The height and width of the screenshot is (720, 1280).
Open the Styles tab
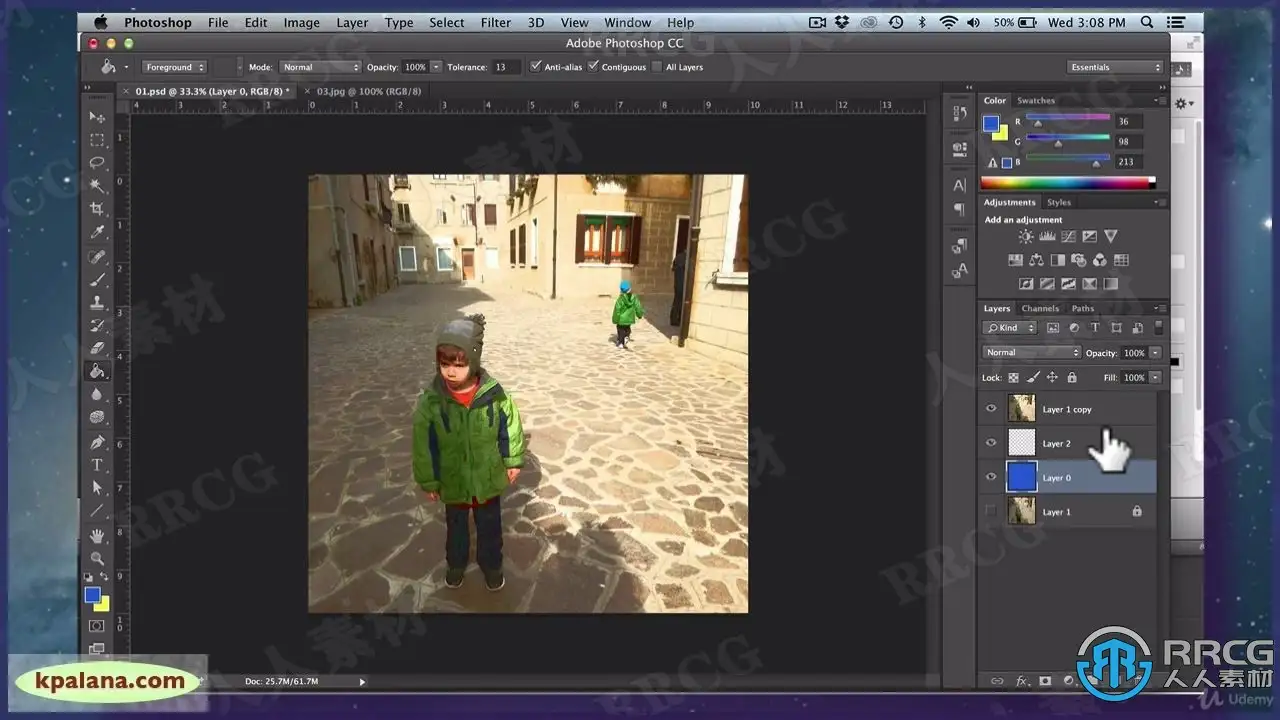(x=1058, y=202)
